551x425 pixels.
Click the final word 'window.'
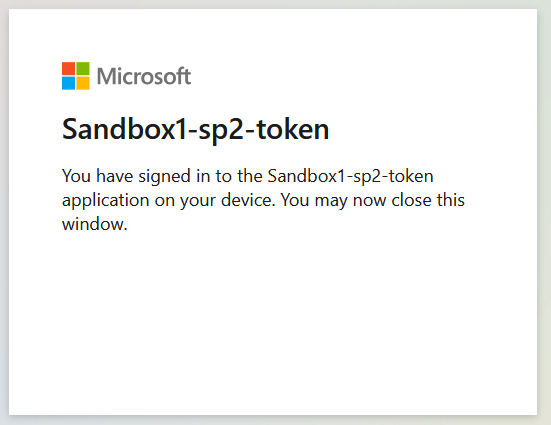[x=95, y=224]
